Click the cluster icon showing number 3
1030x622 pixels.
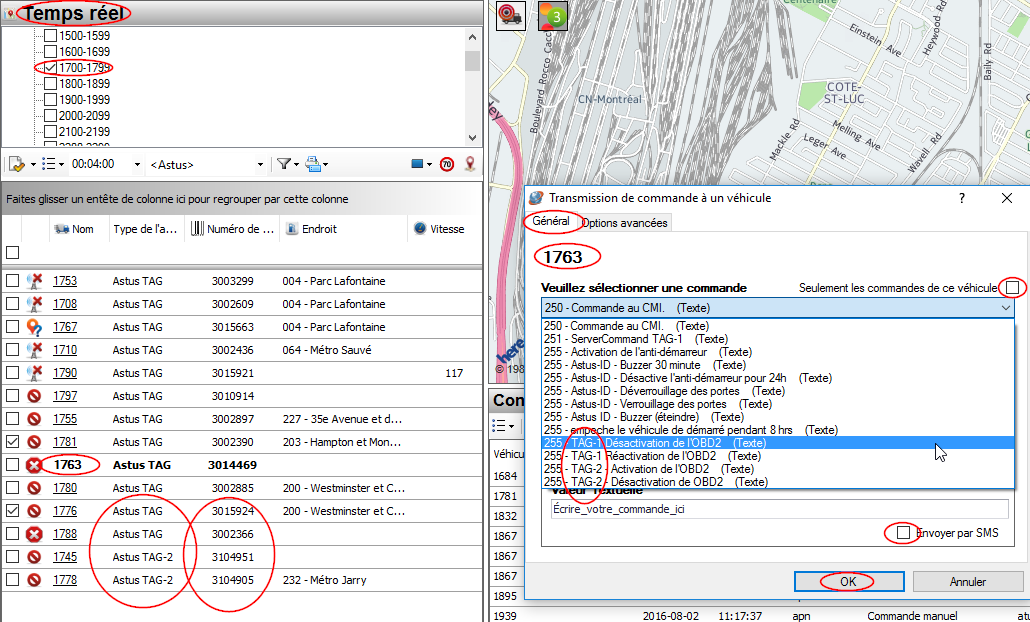[x=552, y=16]
